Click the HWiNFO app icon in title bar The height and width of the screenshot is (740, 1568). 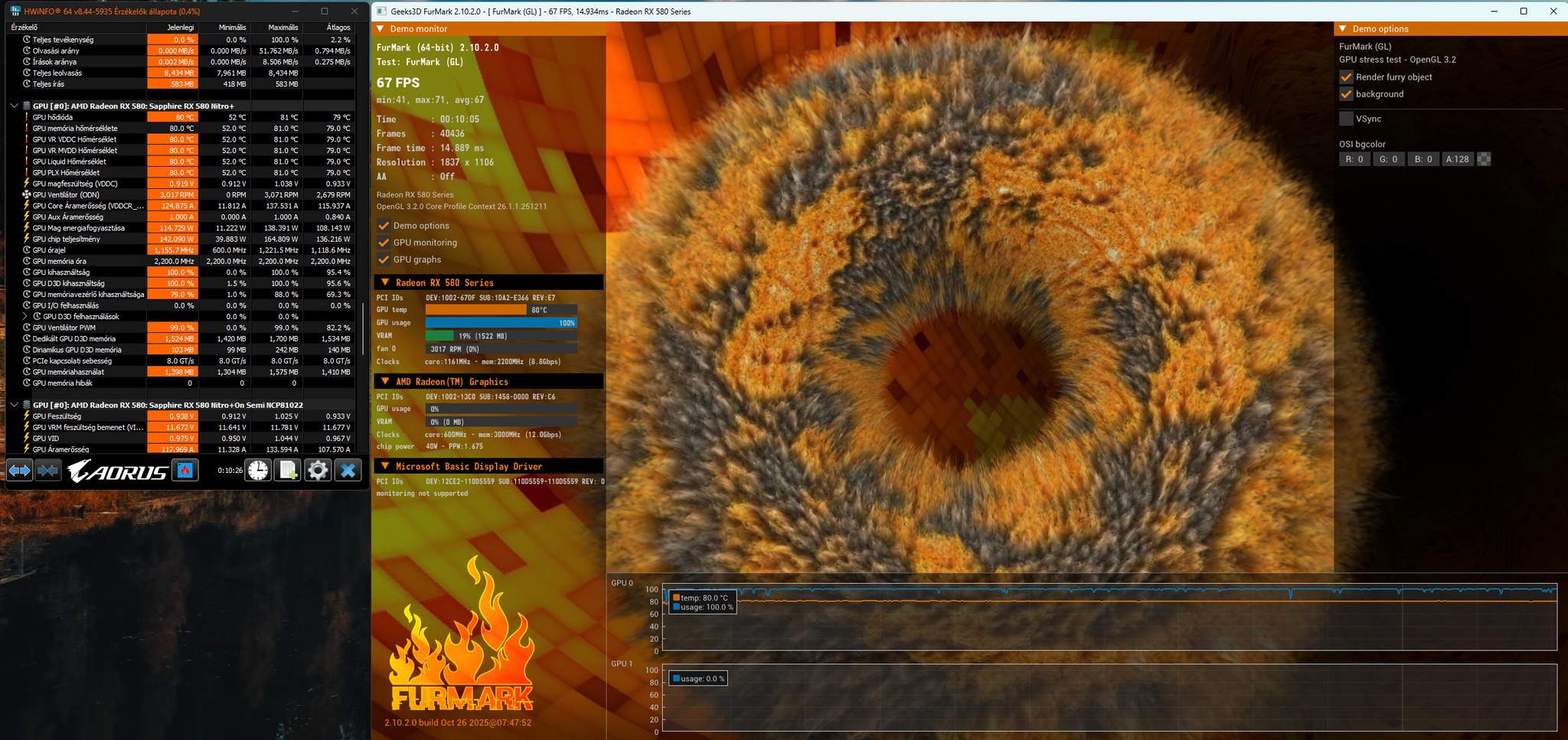pos(15,11)
